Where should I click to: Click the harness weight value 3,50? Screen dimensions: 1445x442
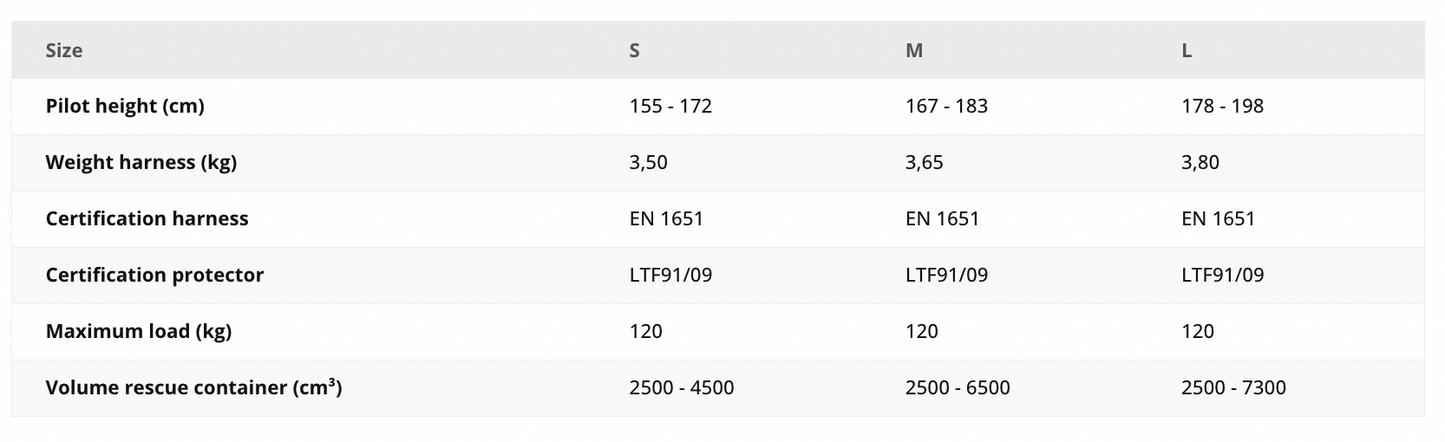(649, 162)
